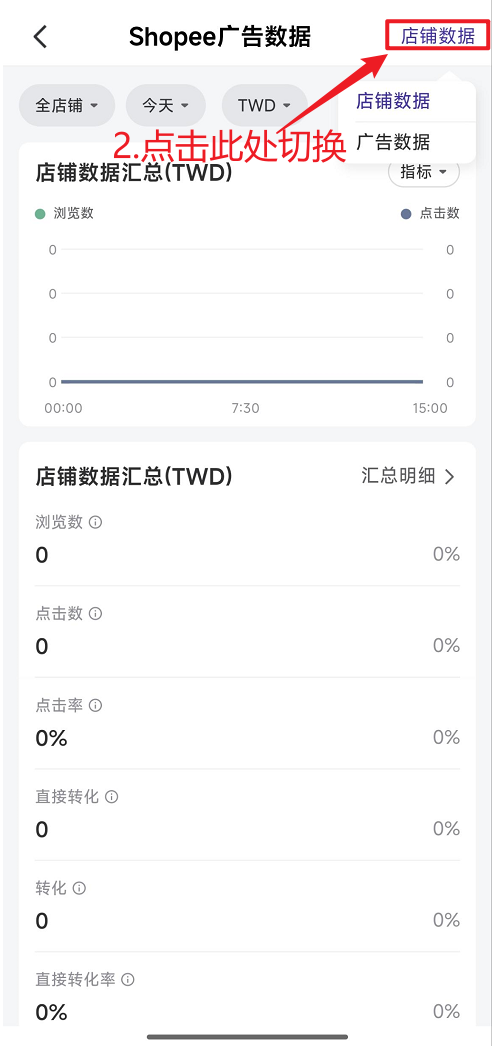Open the 汇总明细 detail link
Image resolution: width=493 pixels, height=1046 pixels.
pos(408,476)
